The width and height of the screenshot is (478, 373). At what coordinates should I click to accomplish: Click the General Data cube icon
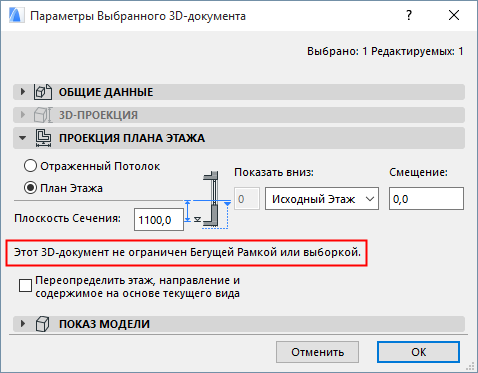pos(43,92)
